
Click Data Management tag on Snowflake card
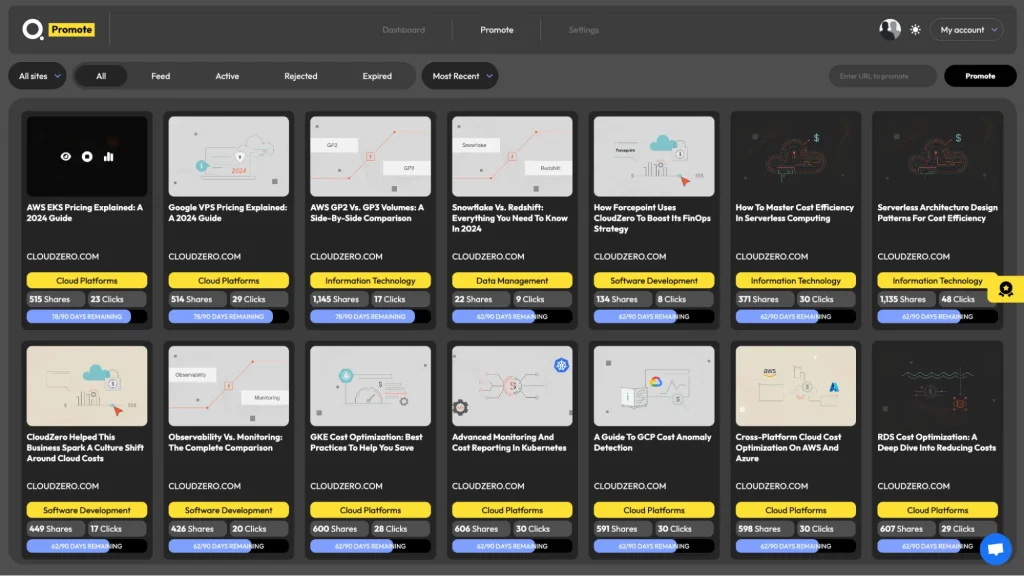[512, 281]
